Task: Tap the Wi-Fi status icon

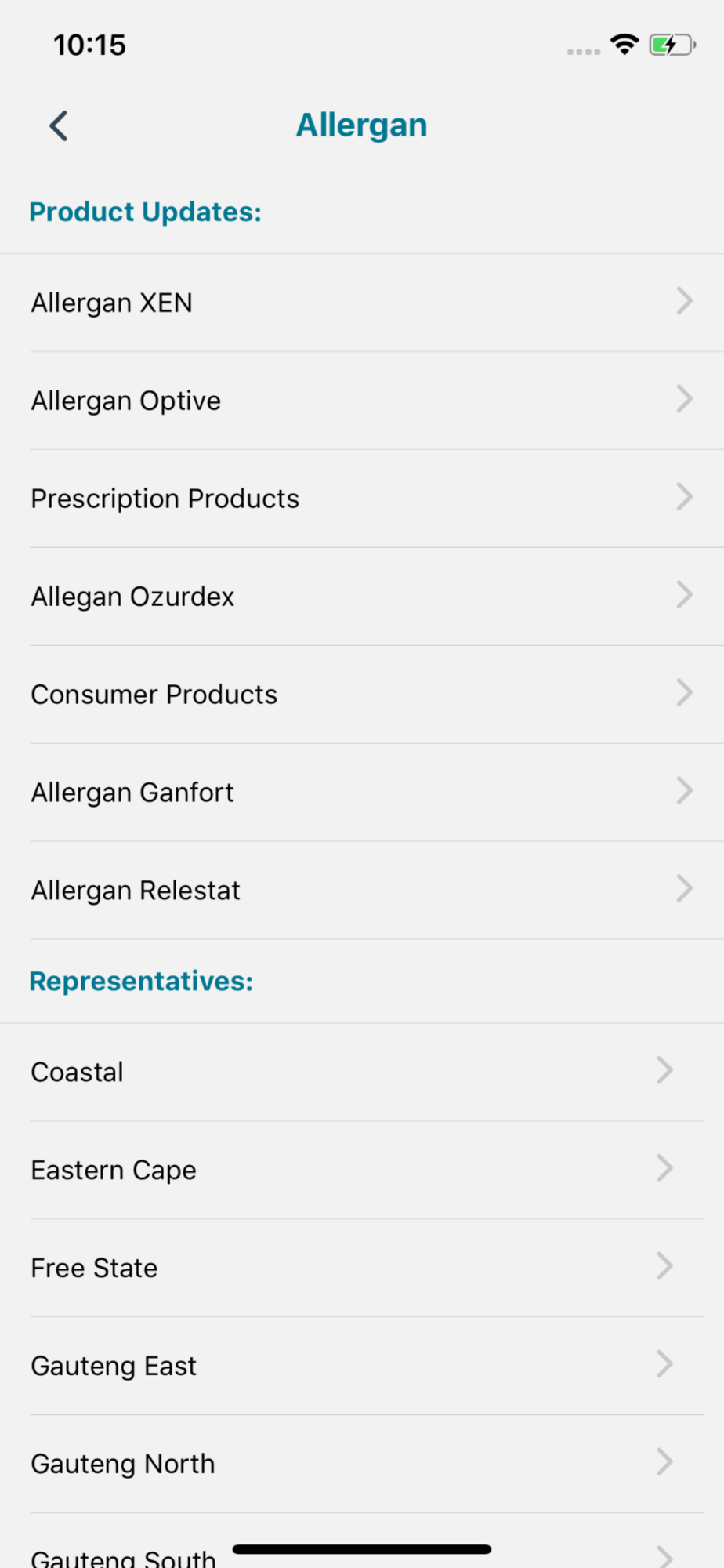Action: pyautogui.click(x=624, y=45)
